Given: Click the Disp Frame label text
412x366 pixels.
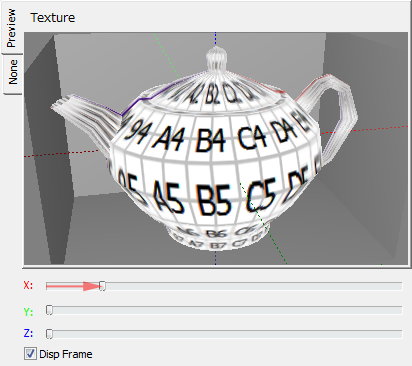Looking at the screenshot, I should [x=66, y=354].
